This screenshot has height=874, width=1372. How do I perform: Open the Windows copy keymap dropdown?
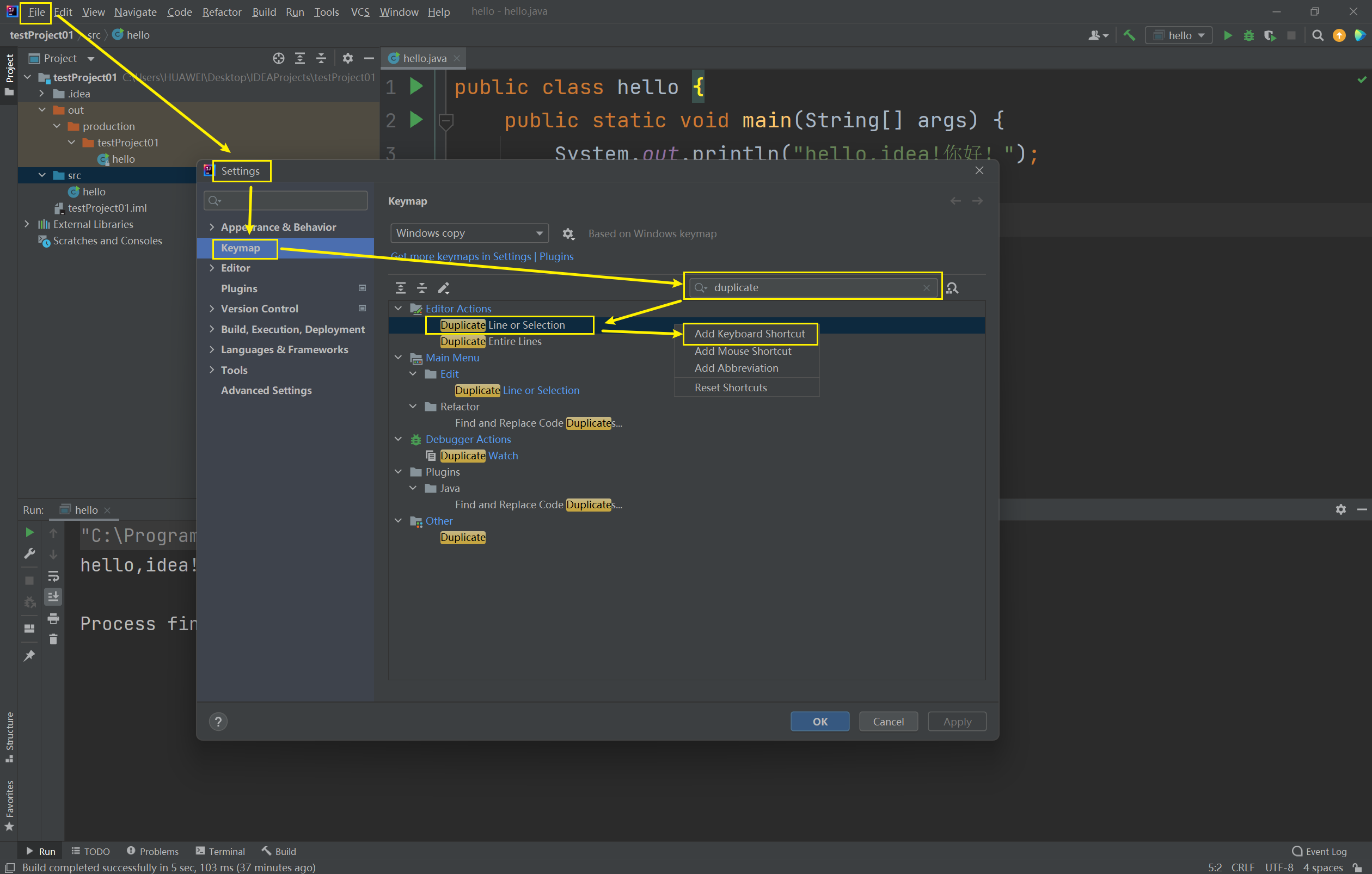pos(469,233)
